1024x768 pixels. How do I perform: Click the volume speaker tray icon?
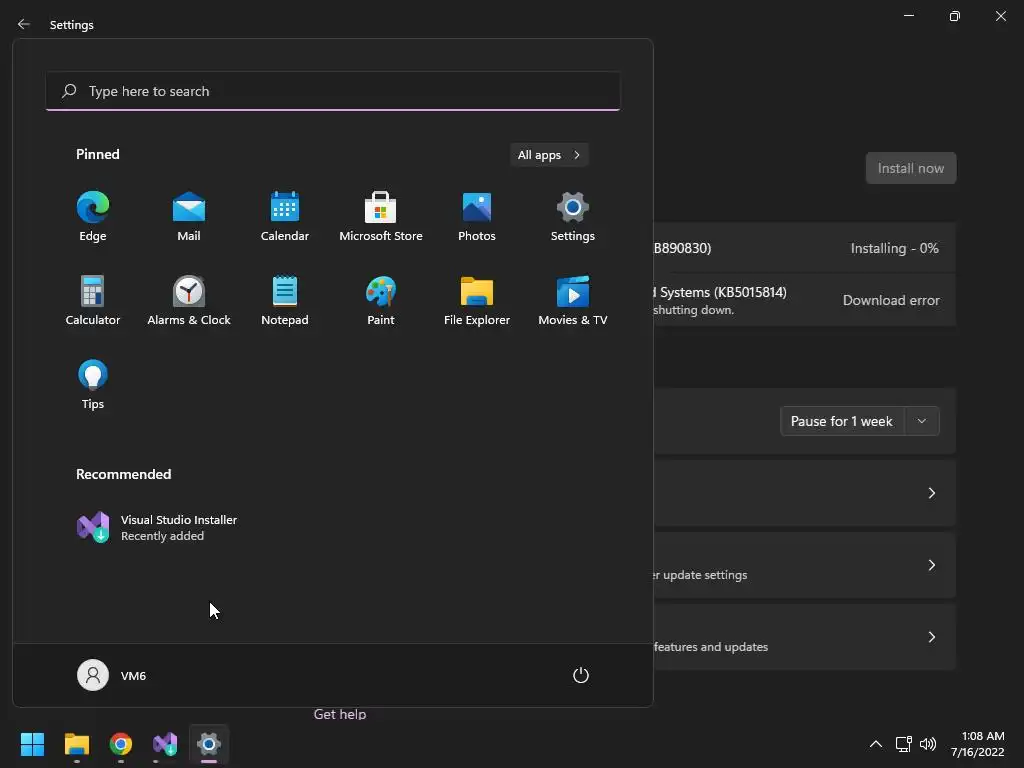point(927,744)
